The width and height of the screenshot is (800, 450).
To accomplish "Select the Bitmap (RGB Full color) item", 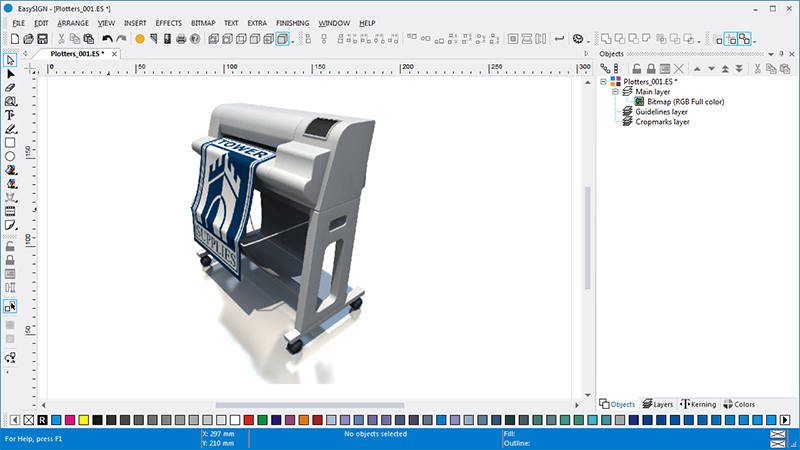I will click(x=685, y=102).
